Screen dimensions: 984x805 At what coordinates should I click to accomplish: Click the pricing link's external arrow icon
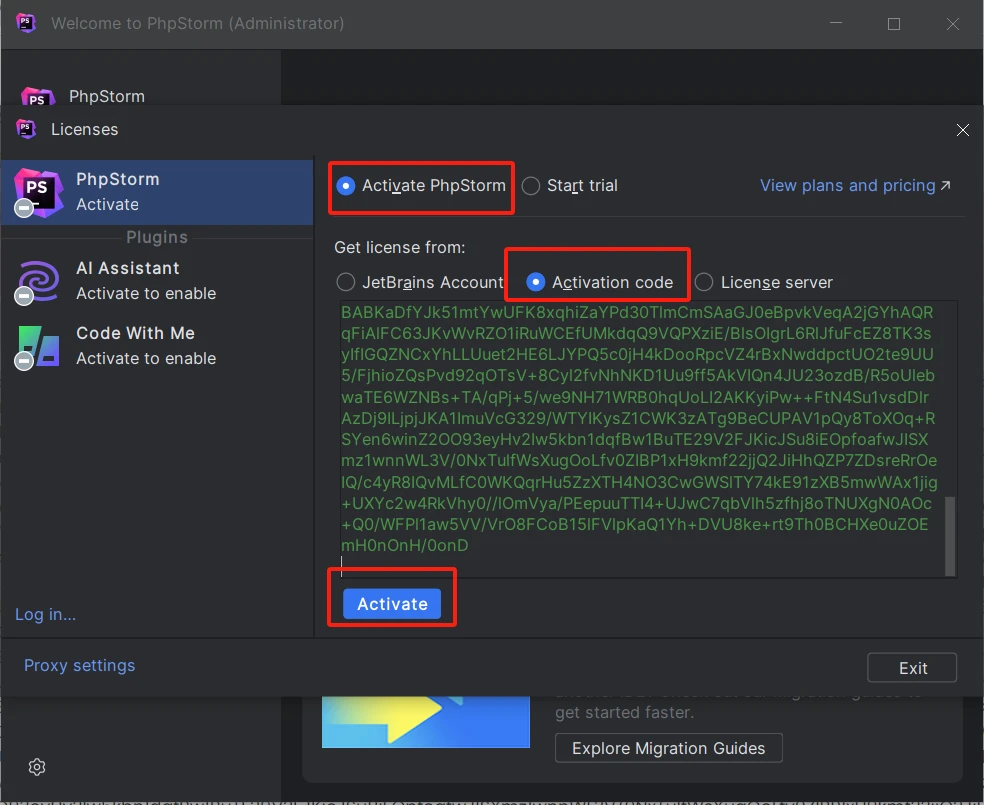pos(946,186)
